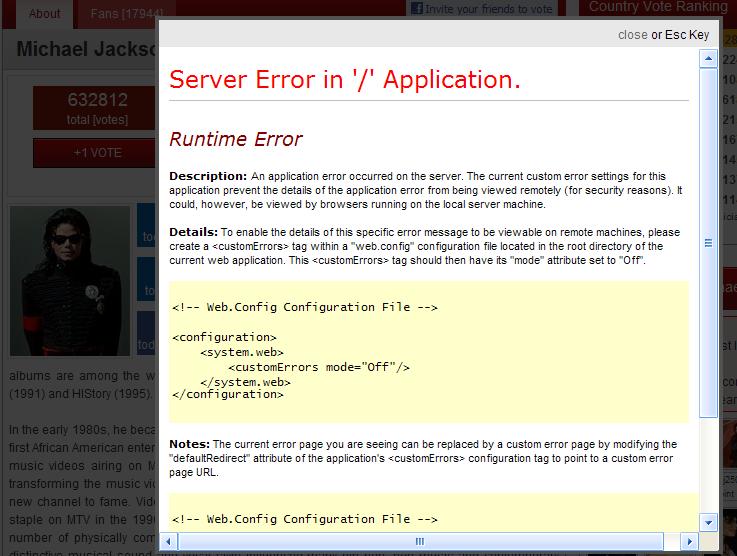Click the Michael Jackson photo thumbnail
The image size is (737, 556).
[x=70, y=281]
